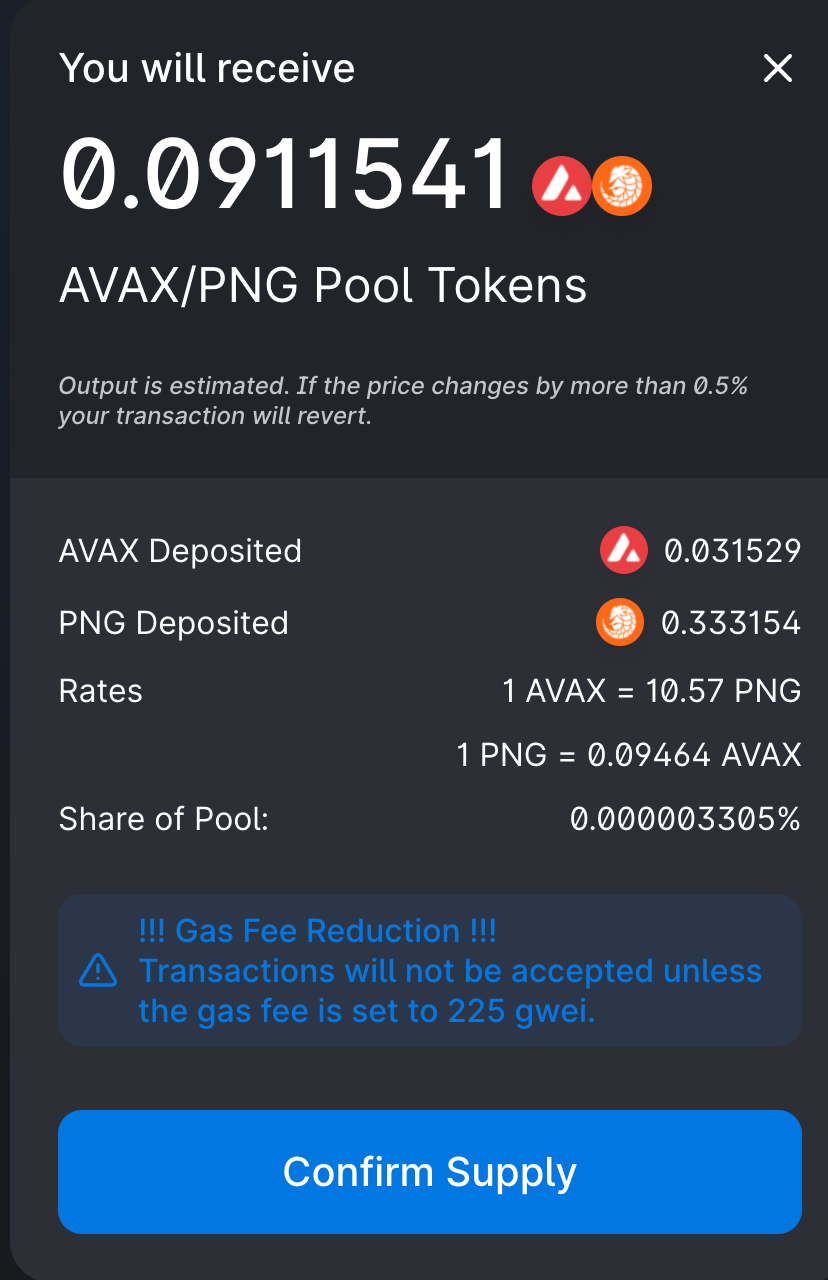828x1280 pixels.
Task: Click the AVAX/PNG Pool Tokens label
Action: (x=323, y=287)
